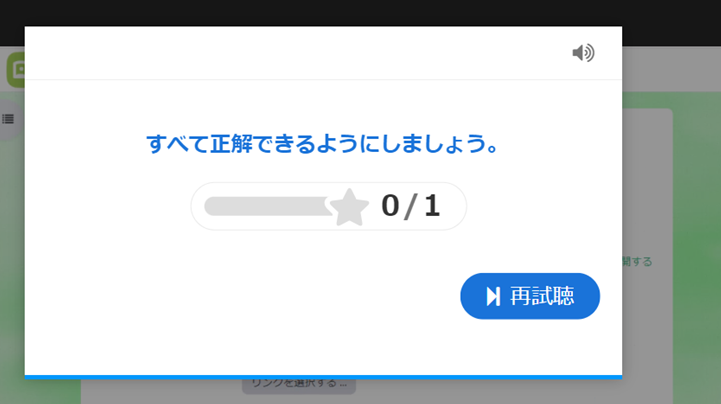Click the blue progress line under dialog
The height and width of the screenshot is (404, 721).
[323, 377]
